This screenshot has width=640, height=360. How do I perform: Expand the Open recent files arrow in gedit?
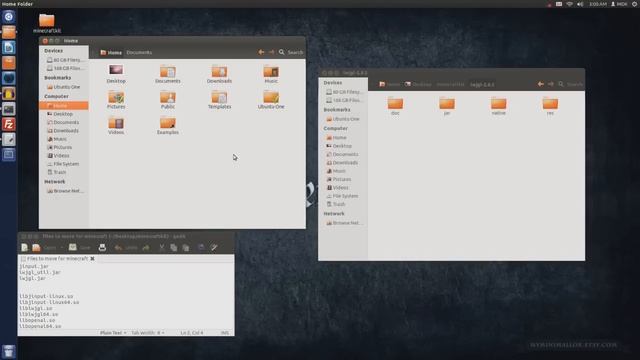pos(62,248)
